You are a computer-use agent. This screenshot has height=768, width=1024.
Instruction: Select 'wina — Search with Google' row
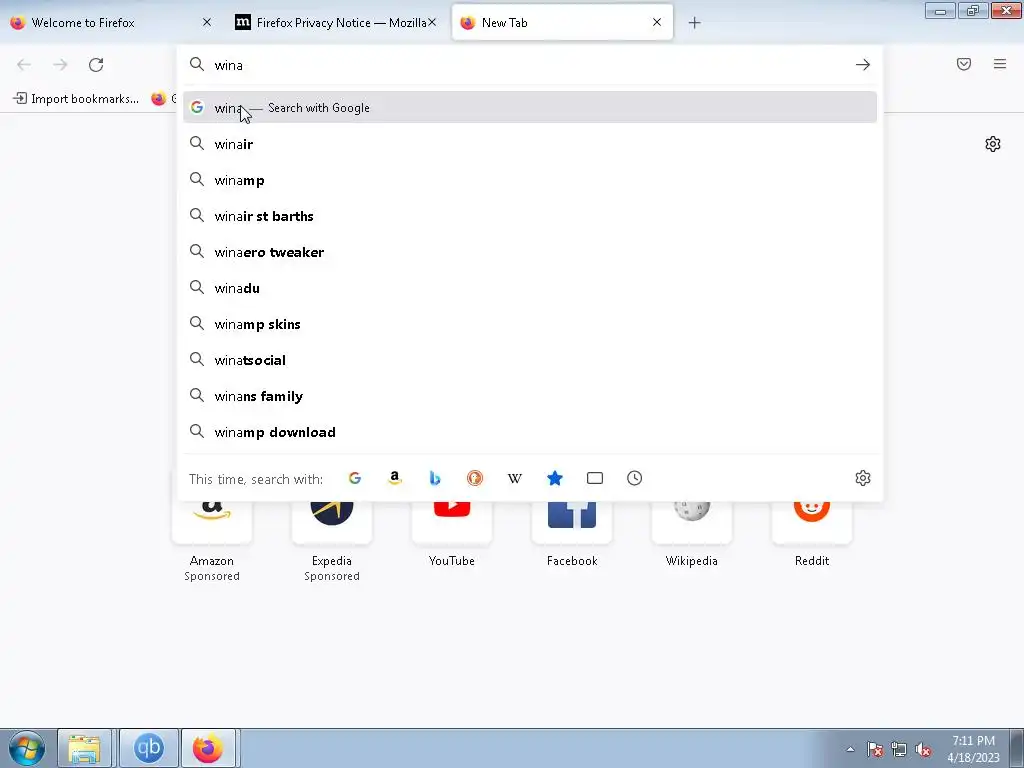(530, 108)
